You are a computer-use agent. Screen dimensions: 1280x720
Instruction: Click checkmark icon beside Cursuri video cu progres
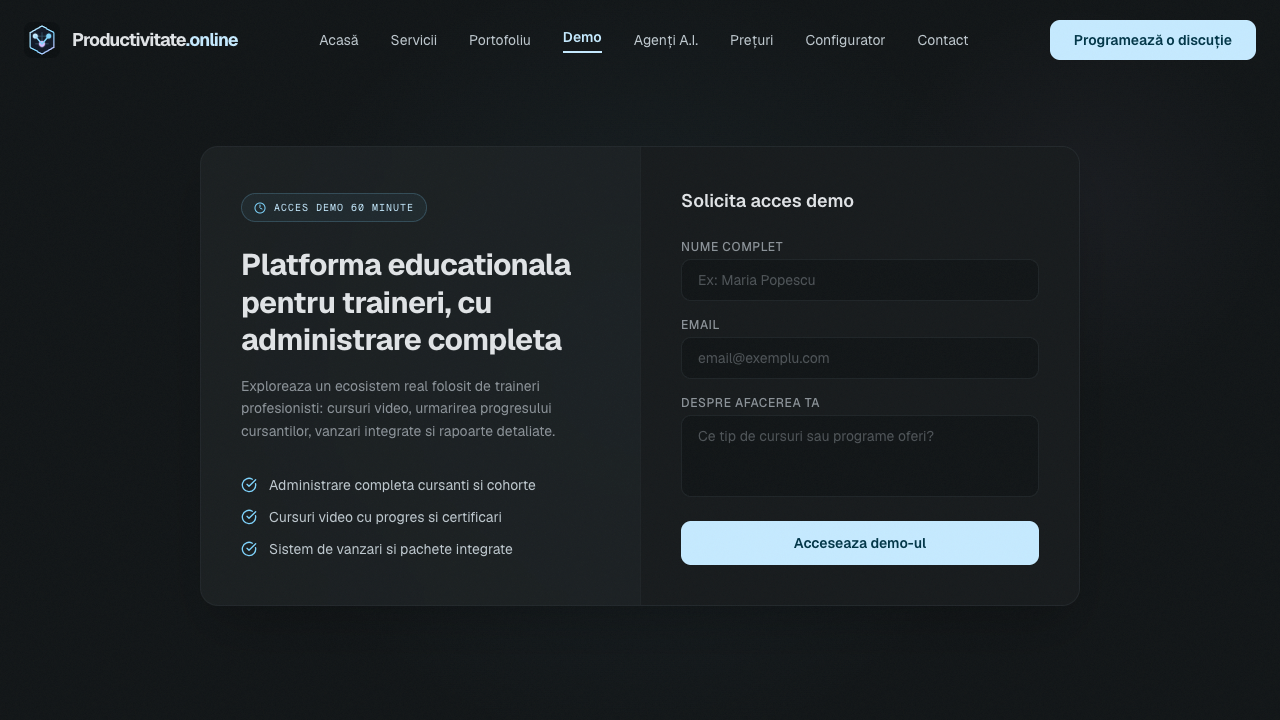tap(249, 517)
